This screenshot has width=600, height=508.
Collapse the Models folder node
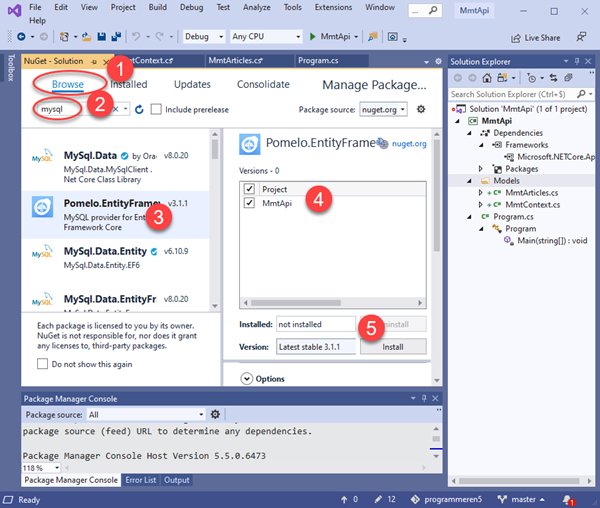tap(469, 181)
